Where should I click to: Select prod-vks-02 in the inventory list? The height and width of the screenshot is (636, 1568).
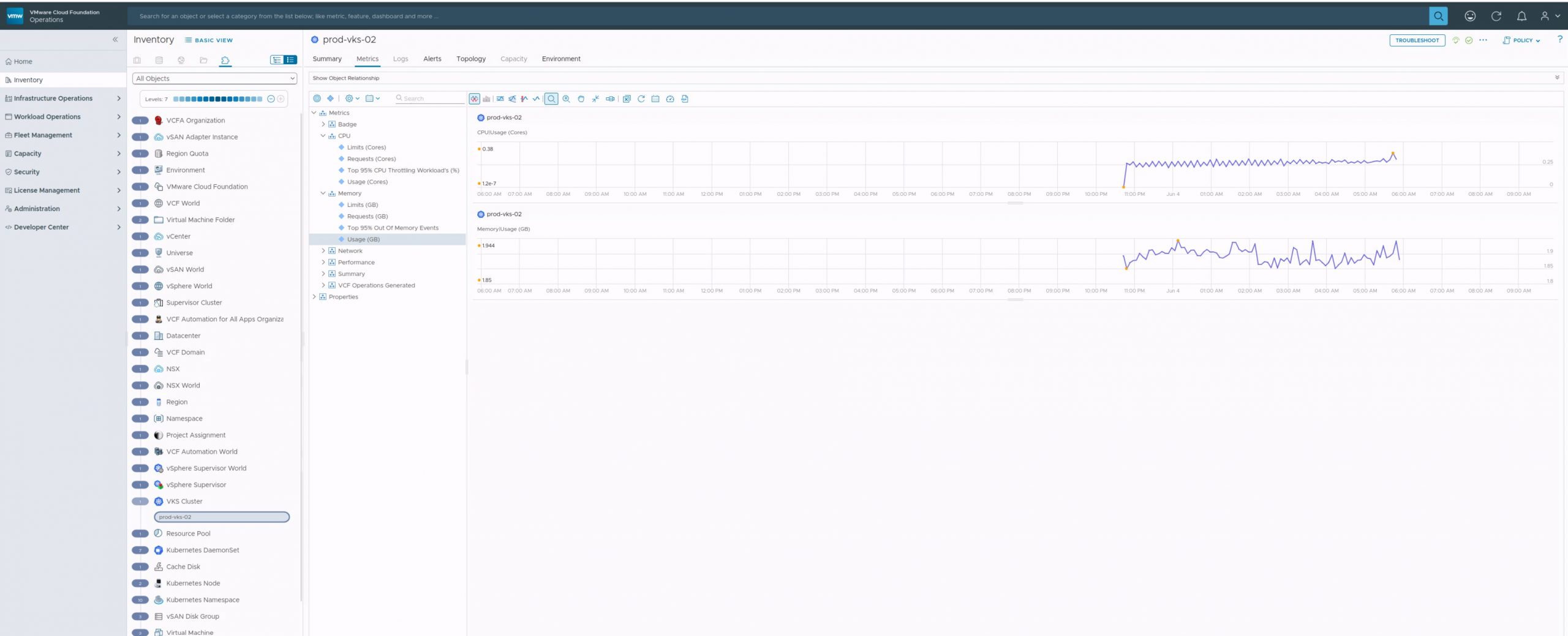[x=222, y=517]
